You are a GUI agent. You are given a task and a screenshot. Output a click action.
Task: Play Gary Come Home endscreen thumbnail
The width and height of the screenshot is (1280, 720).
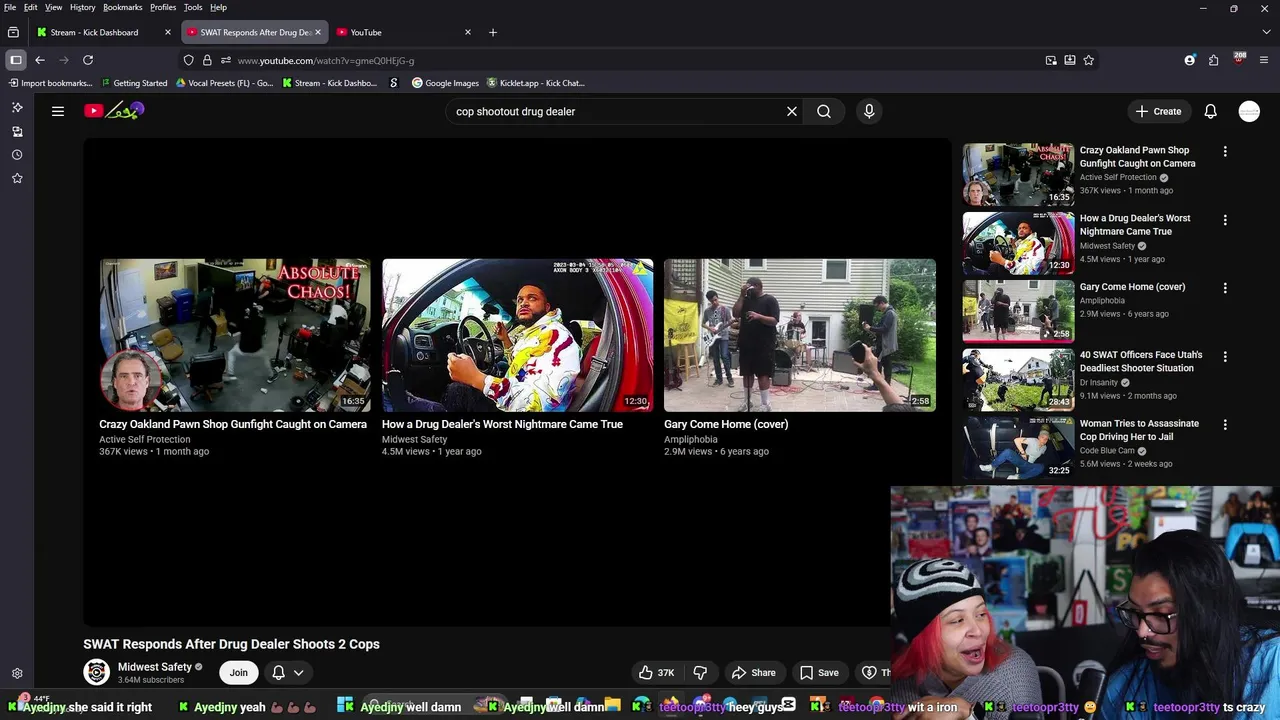800,335
